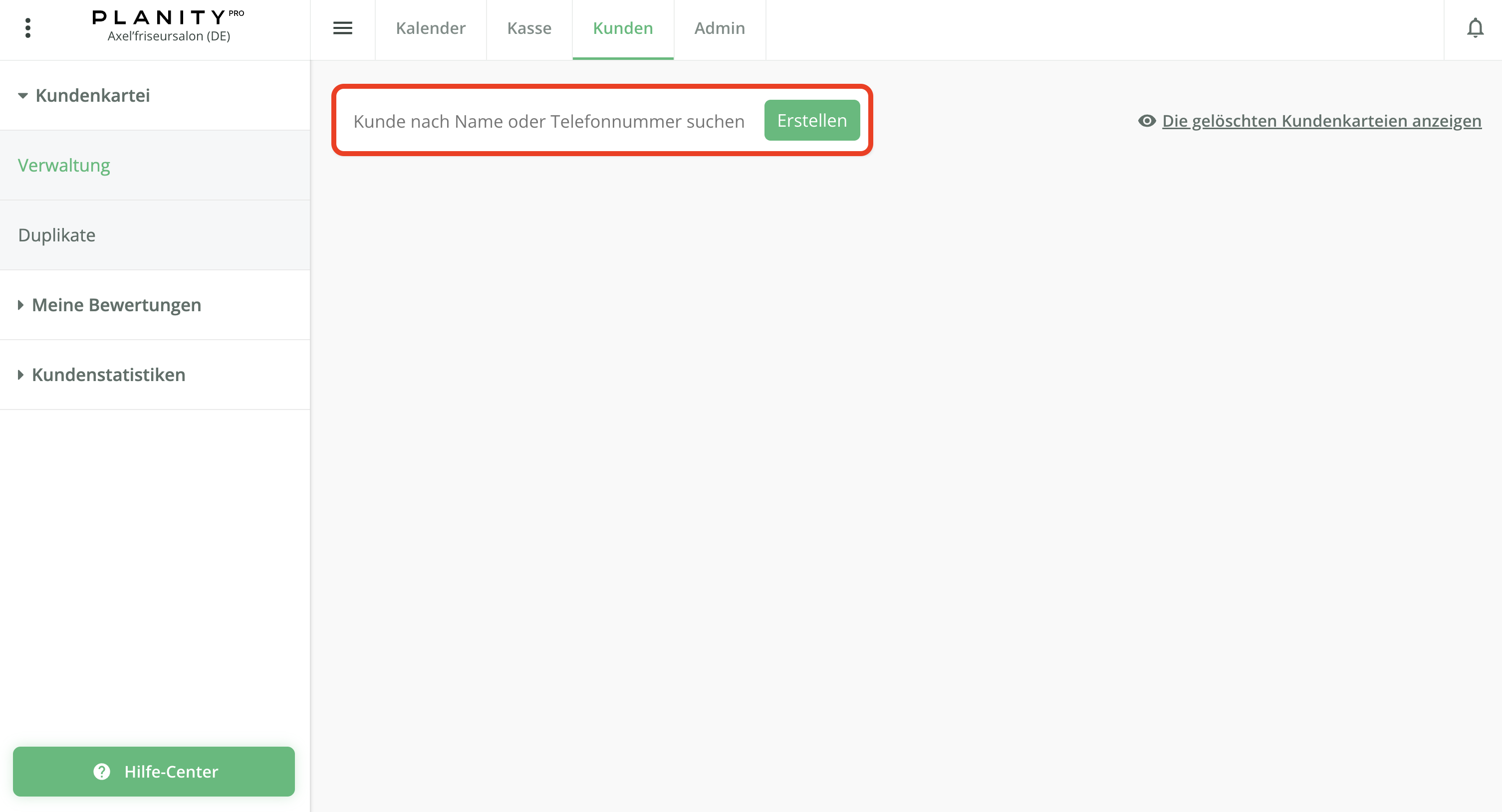Viewport: 1502px width, 812px height.
Task: Switch to the Admin tab
Action: (x=719, y=27)
